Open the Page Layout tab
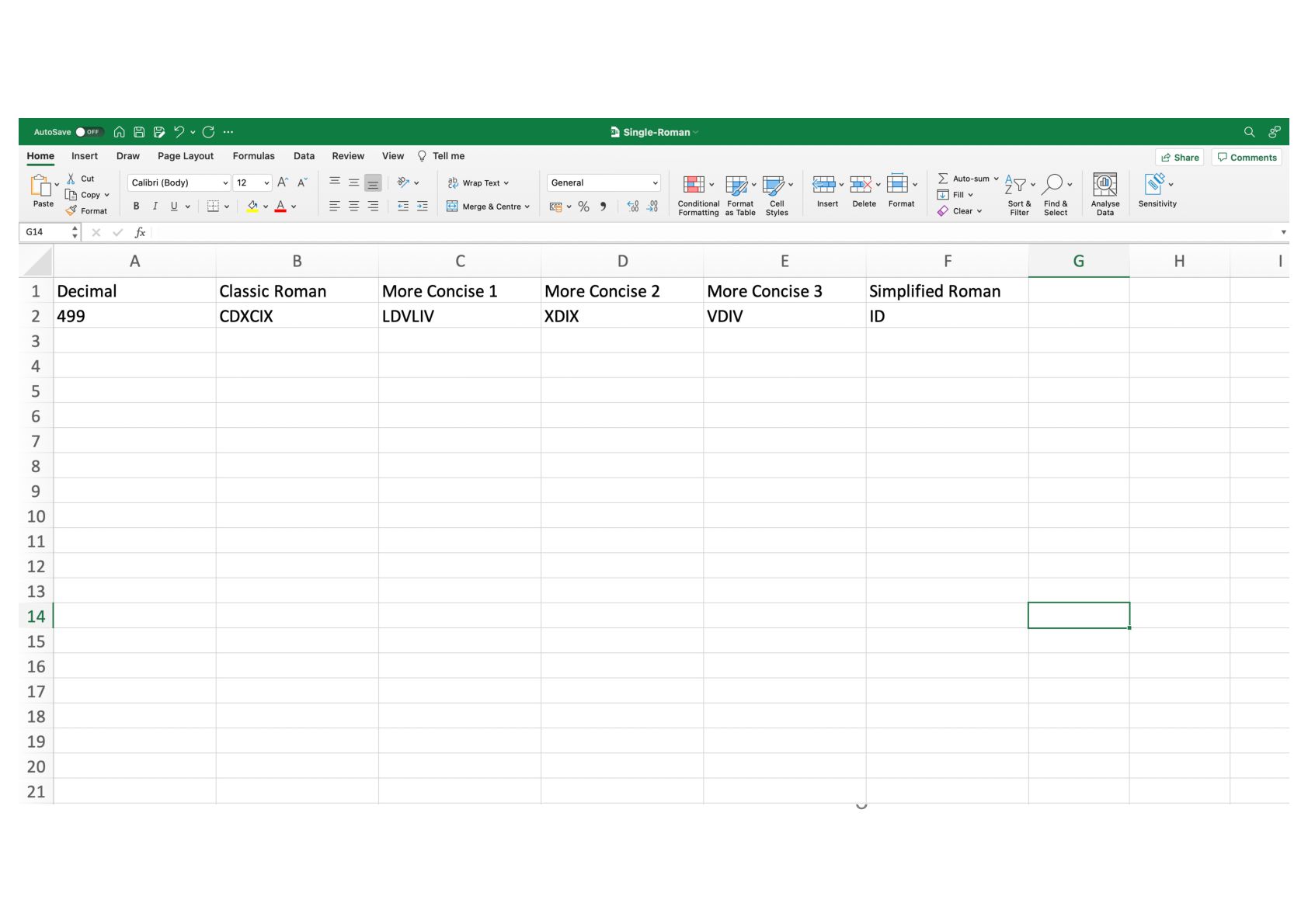This screenshot has height=924, width=1308. click(185, 156)
